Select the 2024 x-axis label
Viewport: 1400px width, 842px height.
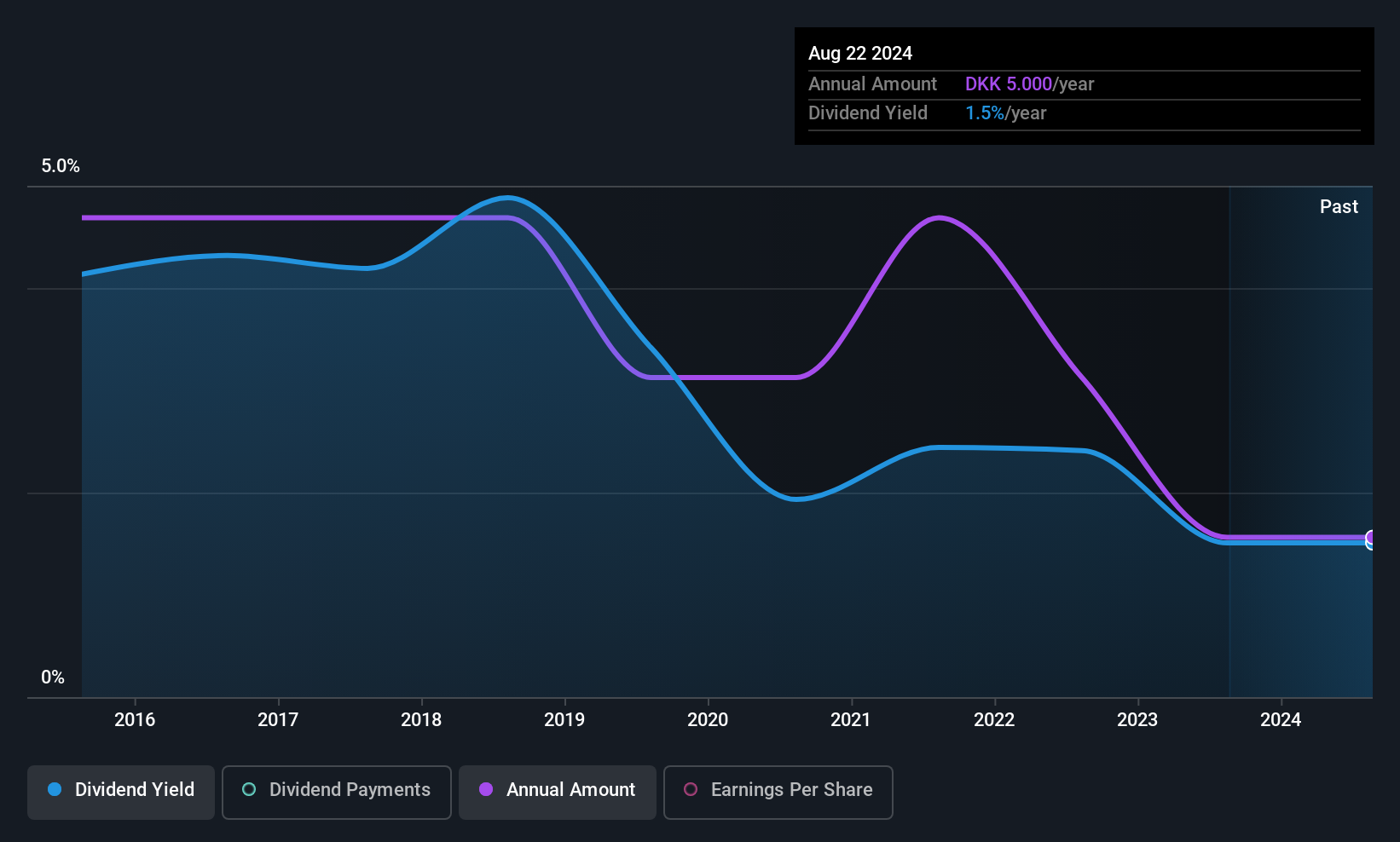point(1281,719)
